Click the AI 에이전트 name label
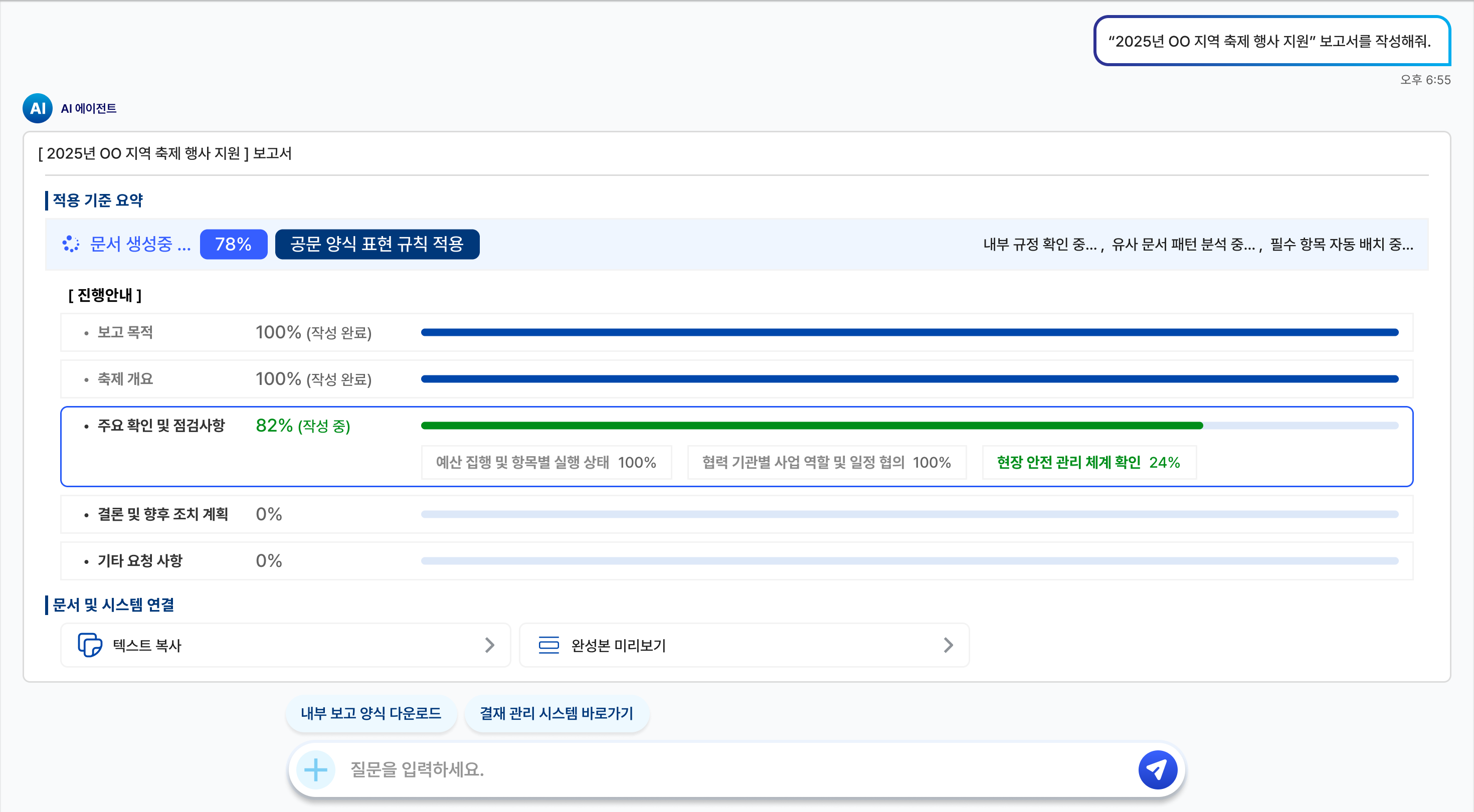 89,108
